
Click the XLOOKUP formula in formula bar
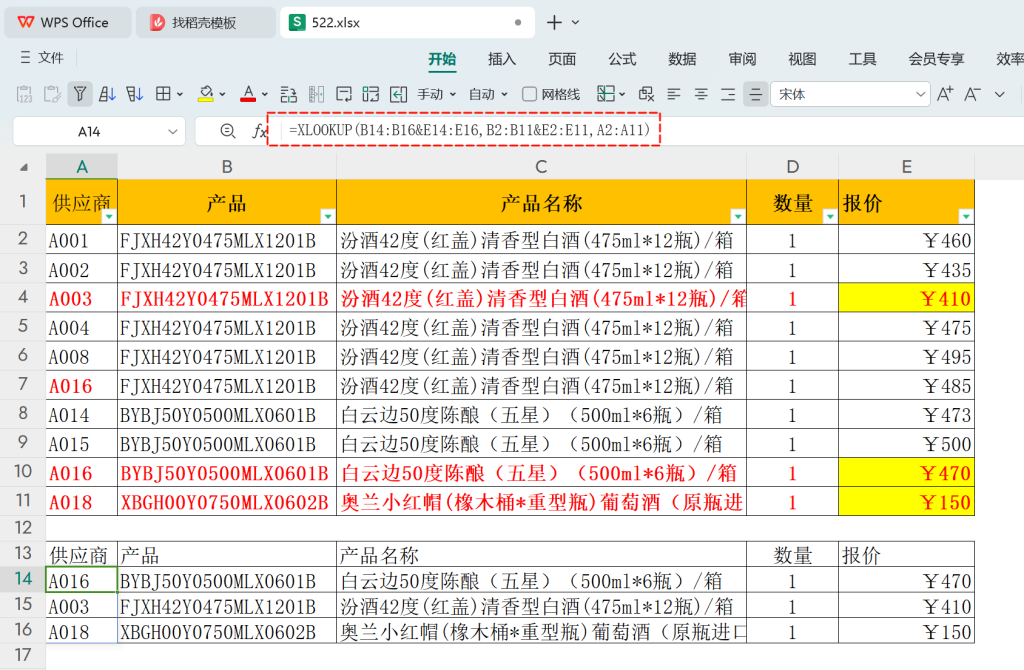pos(470,129)
